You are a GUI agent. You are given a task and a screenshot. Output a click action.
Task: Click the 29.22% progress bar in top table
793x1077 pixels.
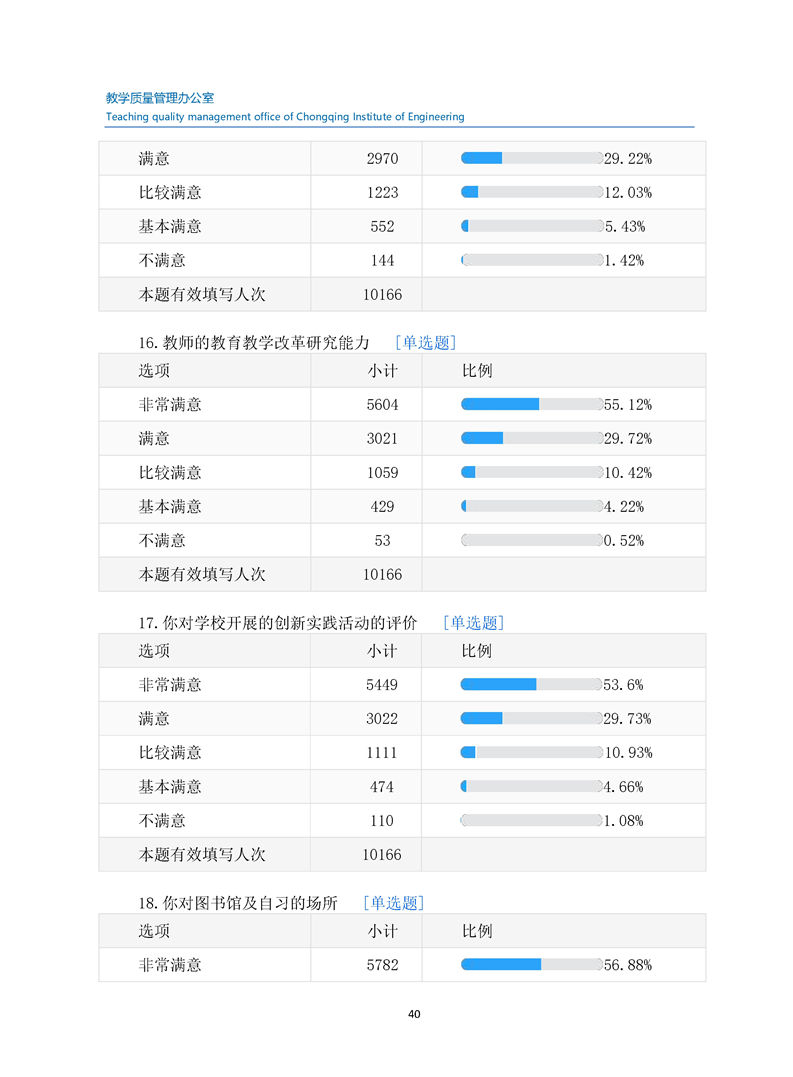click(x=531, y=158)
